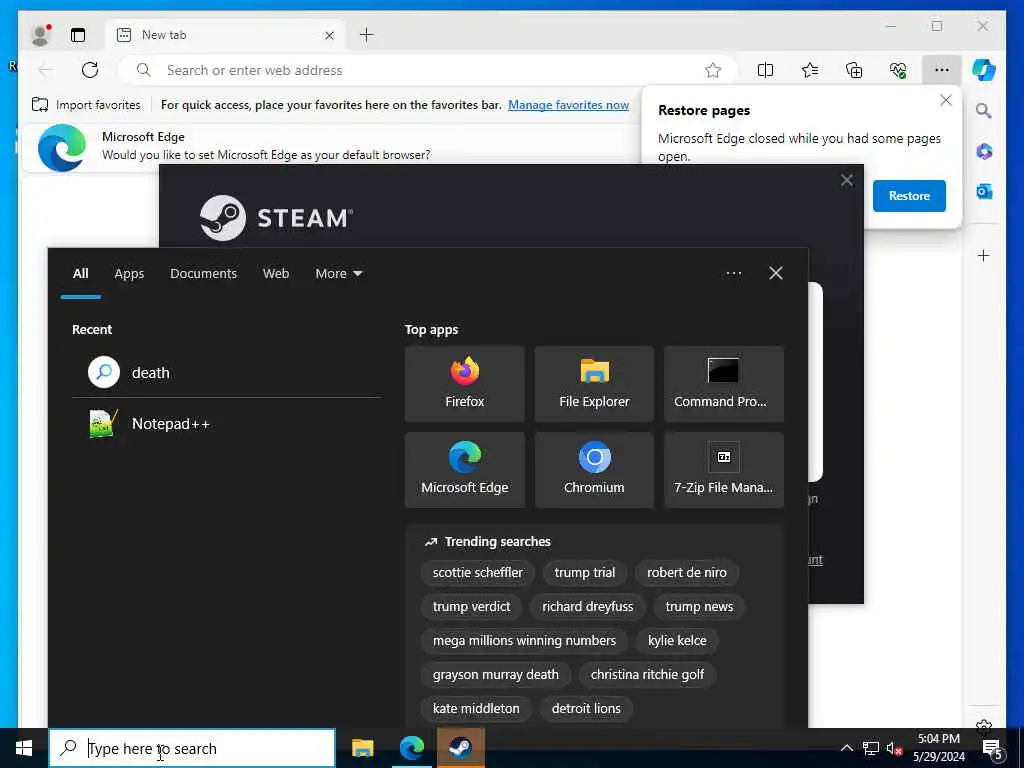Viewport: 1024px width, 768px height.
Task: Search trending 'robert de niro'
Action: pos(686,573)
